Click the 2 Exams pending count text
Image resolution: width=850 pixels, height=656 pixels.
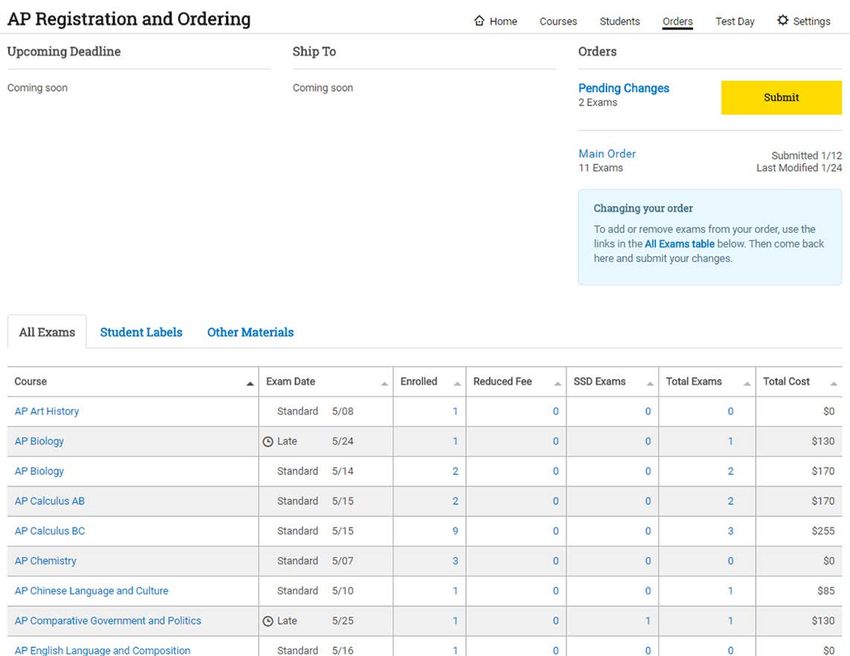597,102
